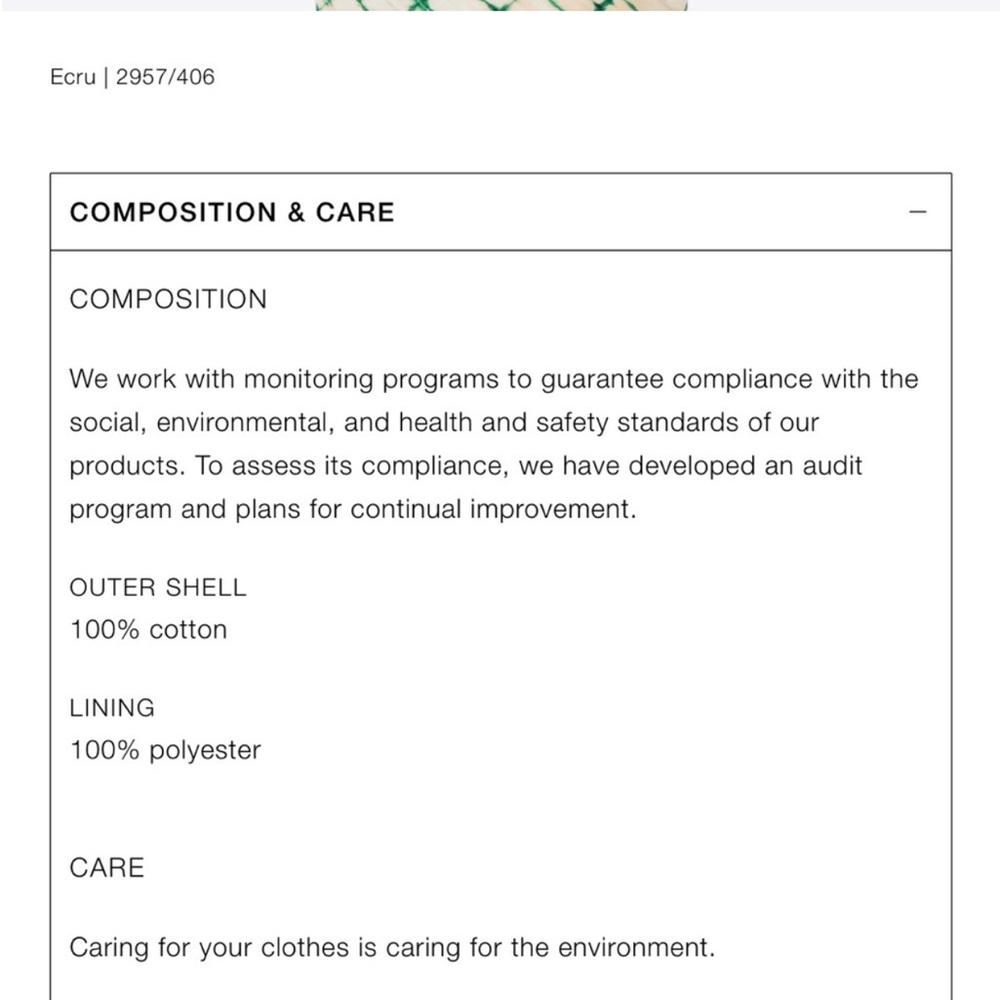Click 'program and plans for continual improvement'

[x=353, y=510]
